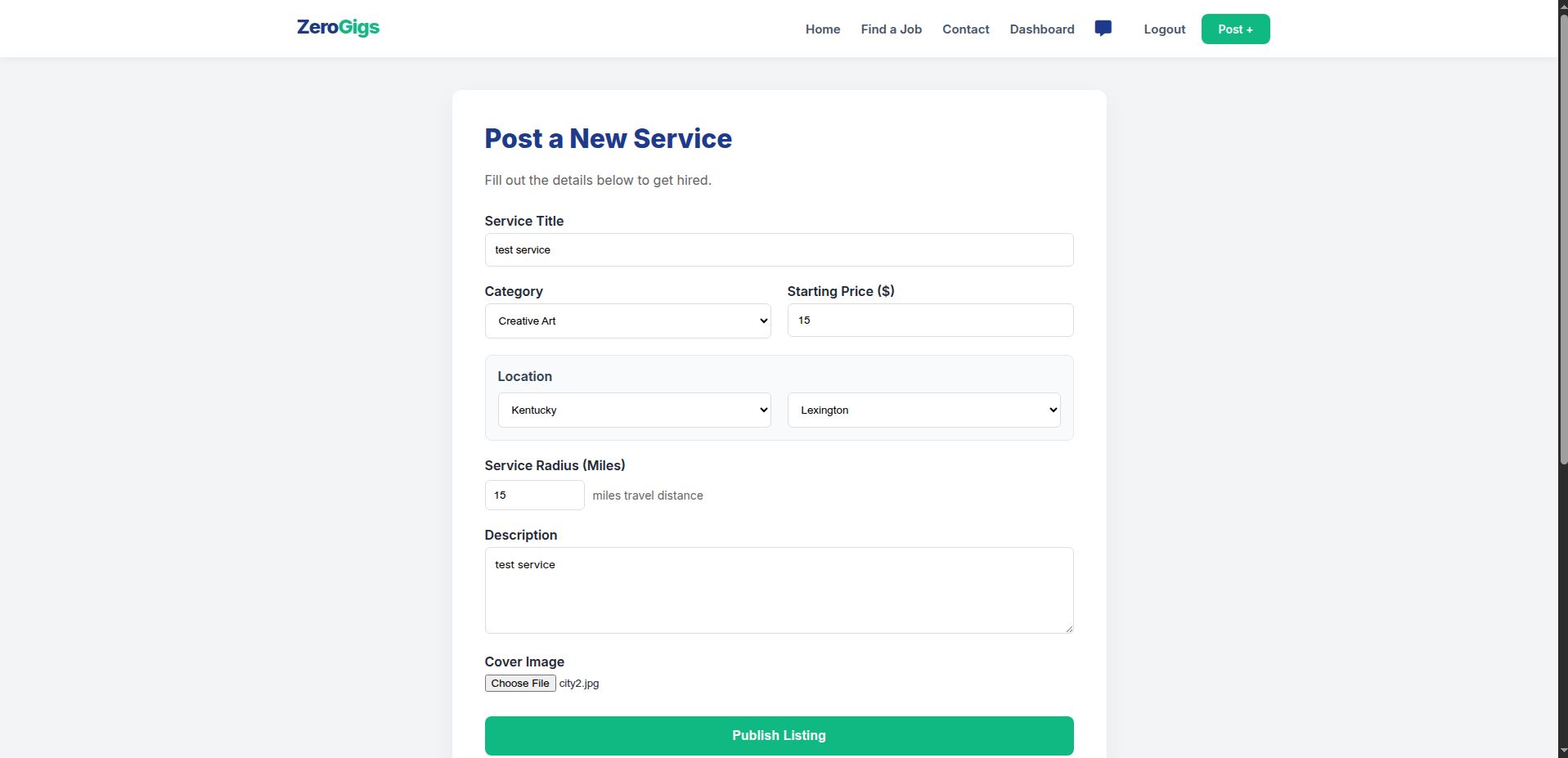This screenshot has width=1568, height=758.
Task: Open the chat messages icon
Action: [x=1103, y=29]
